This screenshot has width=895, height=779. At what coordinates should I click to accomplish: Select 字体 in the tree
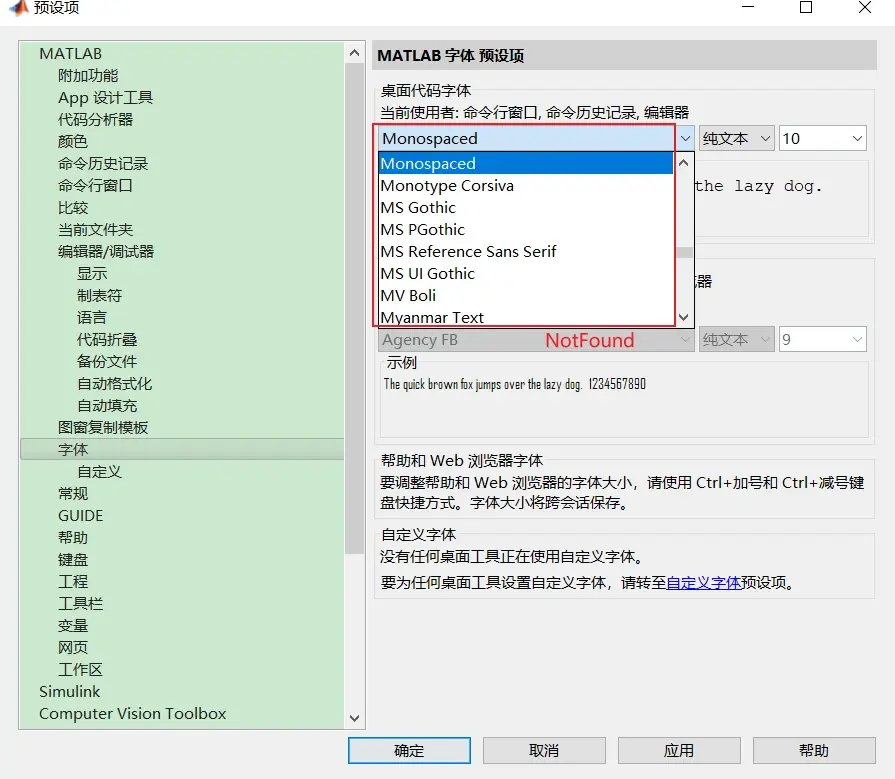point(182,450)
